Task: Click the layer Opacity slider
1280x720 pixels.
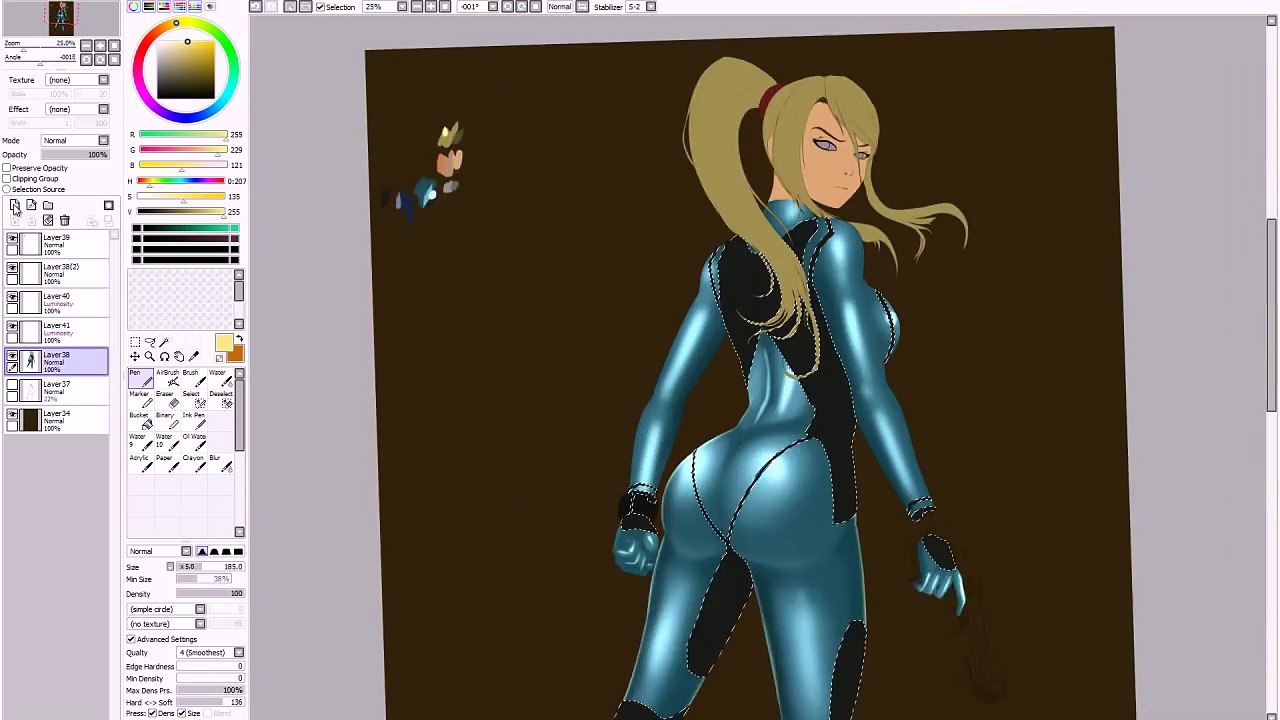Action: [75, 155]
